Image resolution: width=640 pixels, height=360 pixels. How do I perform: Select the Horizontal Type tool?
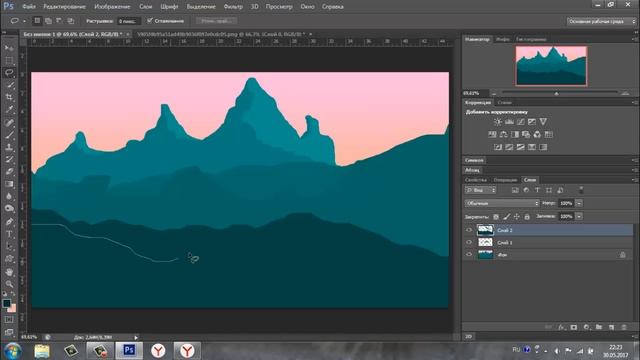[x=9, y=234]
